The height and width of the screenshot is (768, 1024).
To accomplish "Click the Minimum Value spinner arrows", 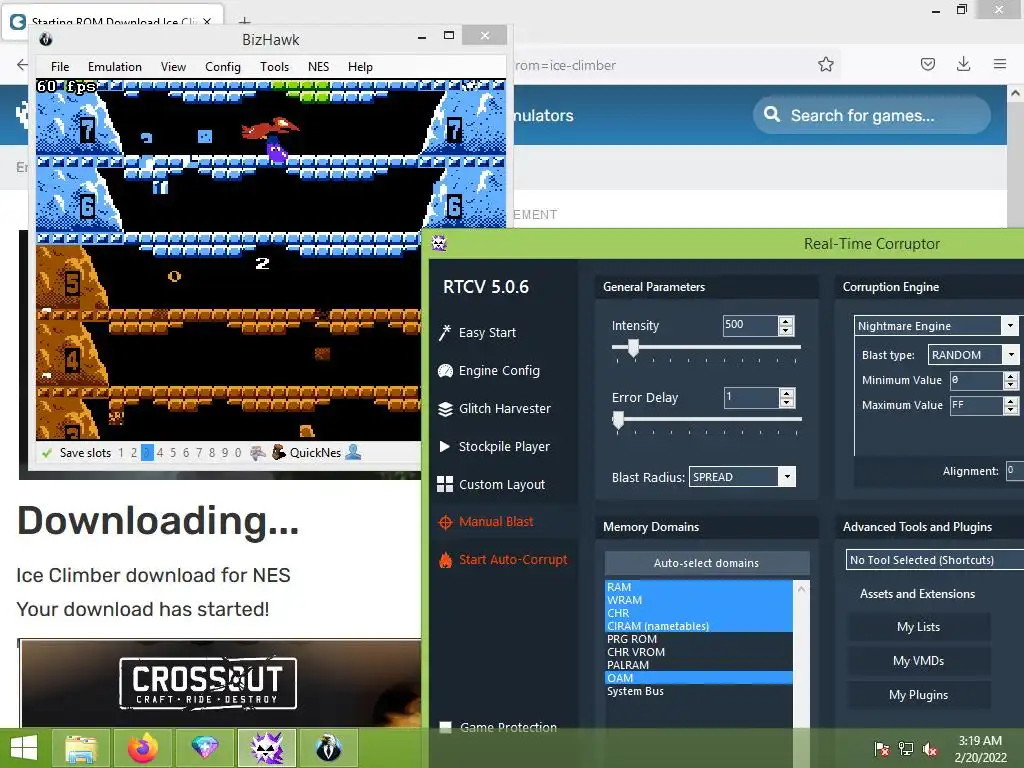I will click(x=1010, y=380).
